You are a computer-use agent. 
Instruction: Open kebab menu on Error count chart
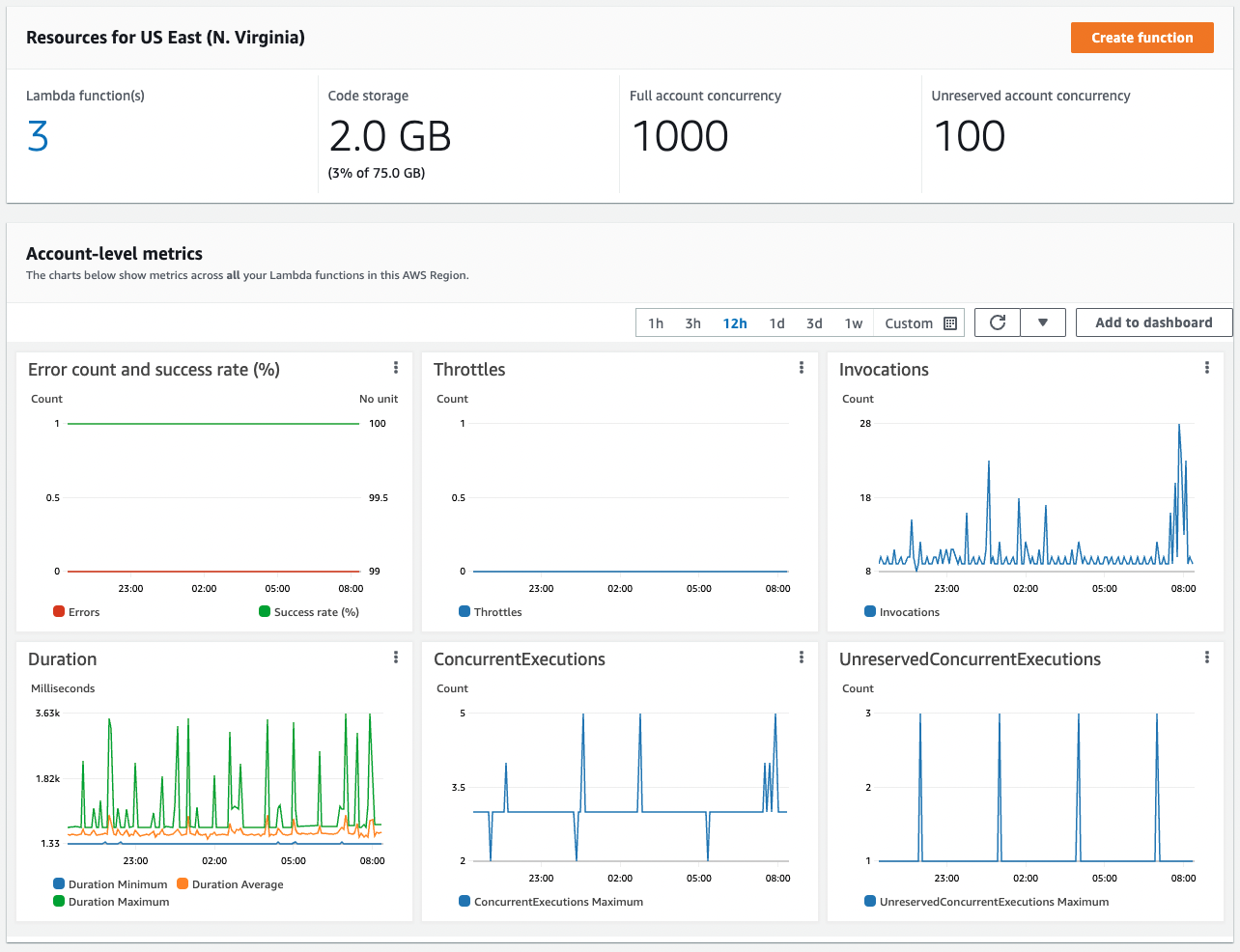pos(396,368)
